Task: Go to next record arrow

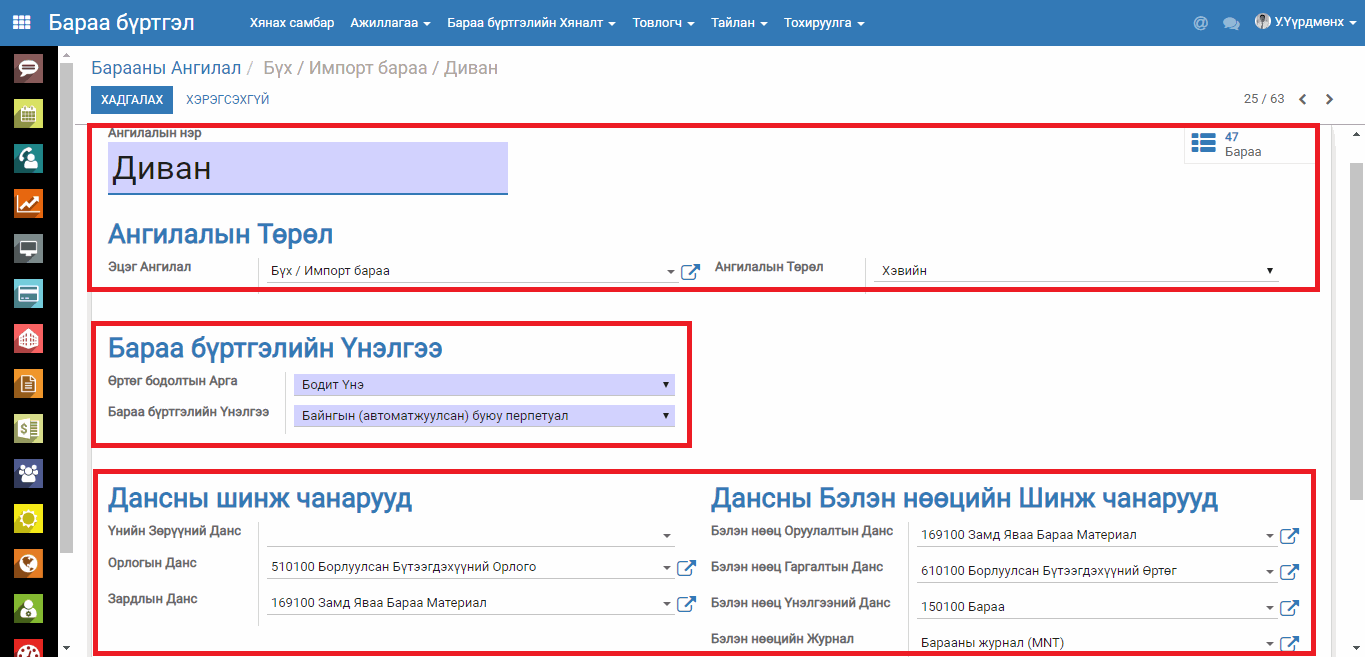Action: [1329, 99]
